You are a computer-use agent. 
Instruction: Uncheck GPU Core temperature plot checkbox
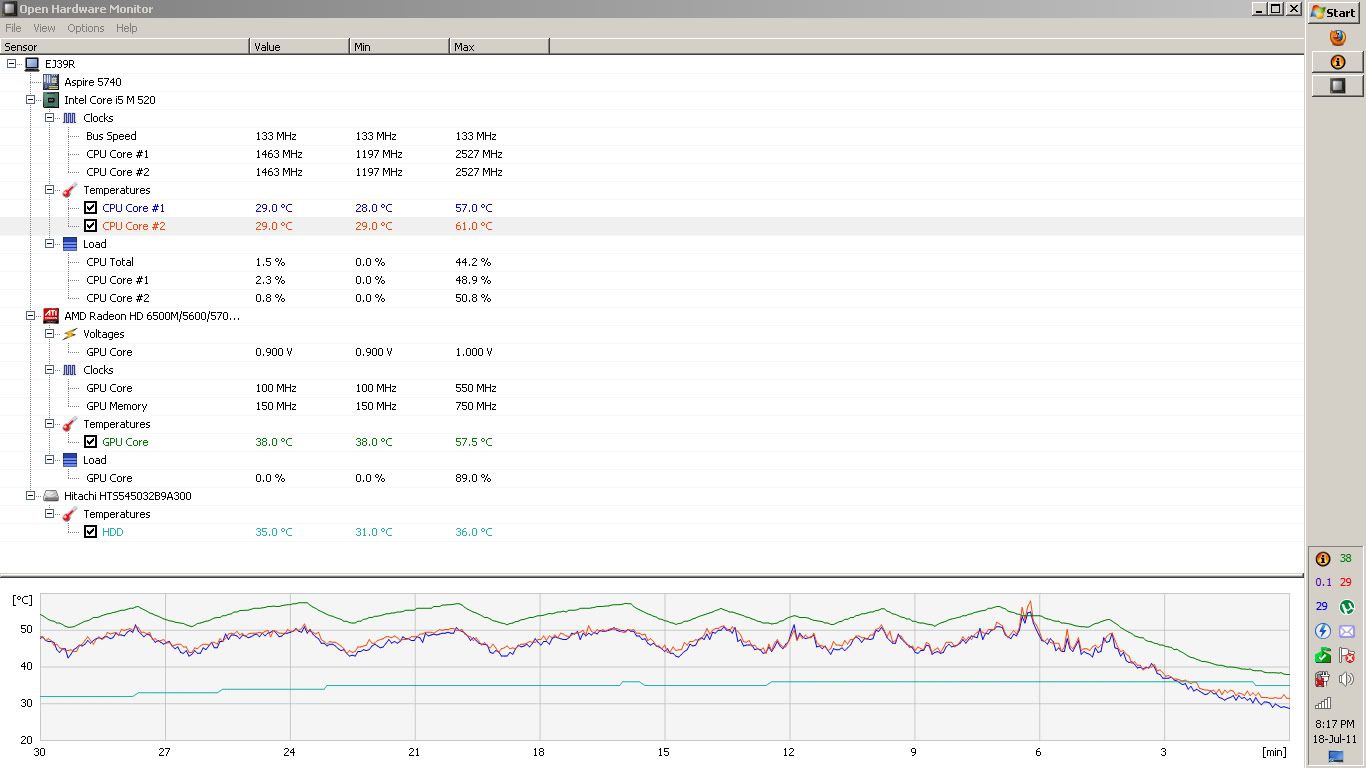(91, 442)
